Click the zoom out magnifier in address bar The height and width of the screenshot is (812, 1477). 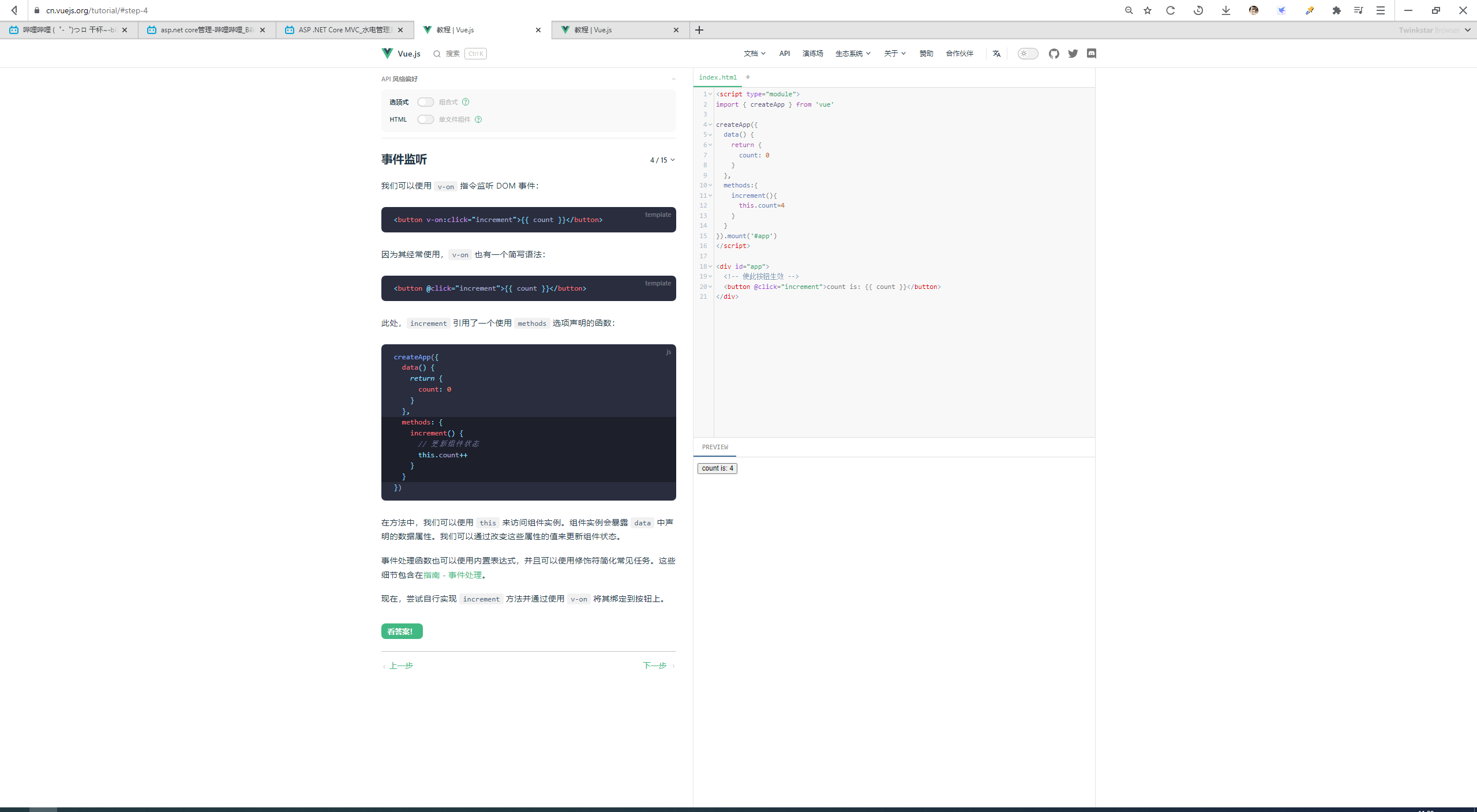coord(1129,10)
